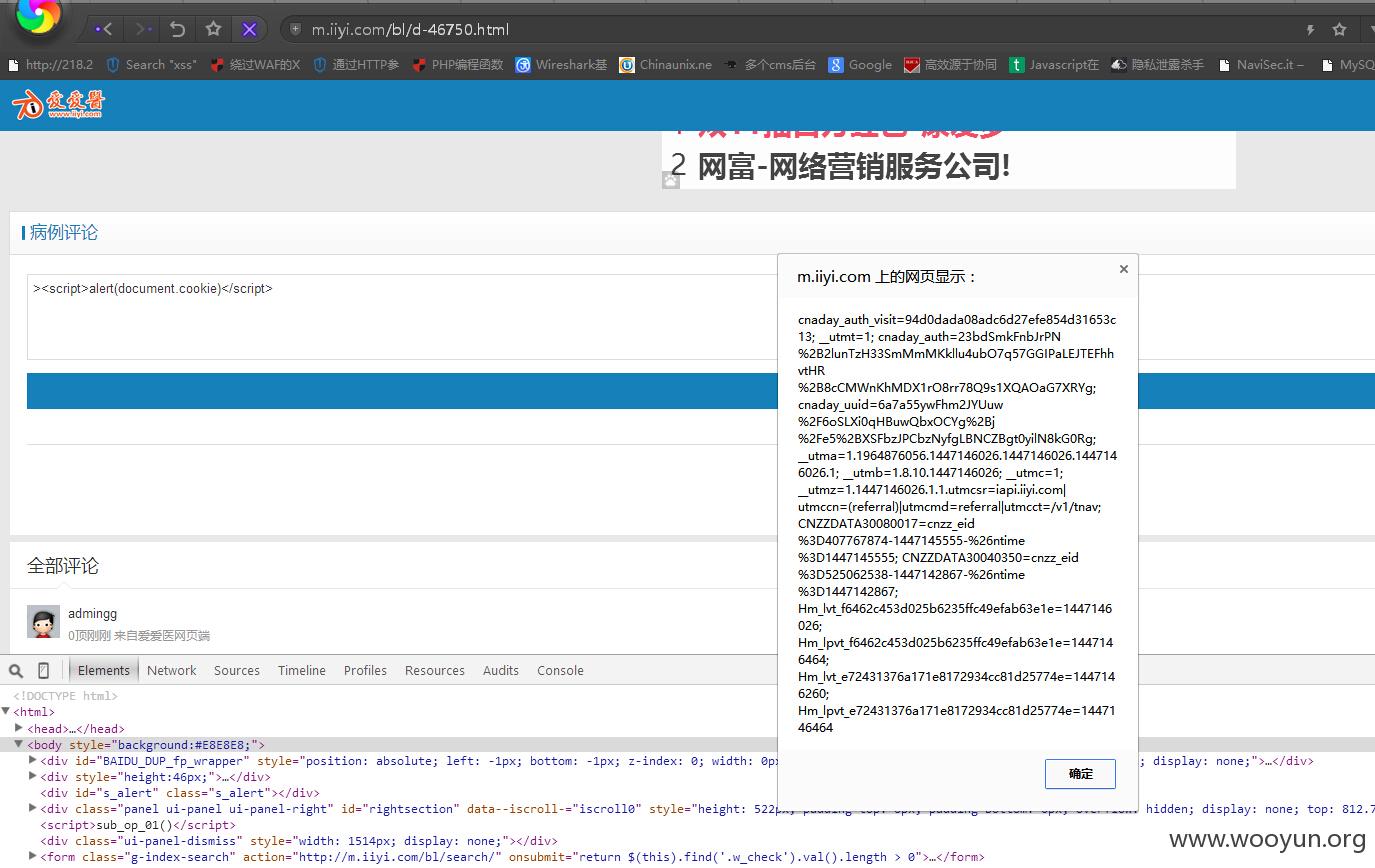Viewport: 1375px width, 868px height.
Task: Open the Javascript在 bookmark
Action: (x=1054, y=64)
